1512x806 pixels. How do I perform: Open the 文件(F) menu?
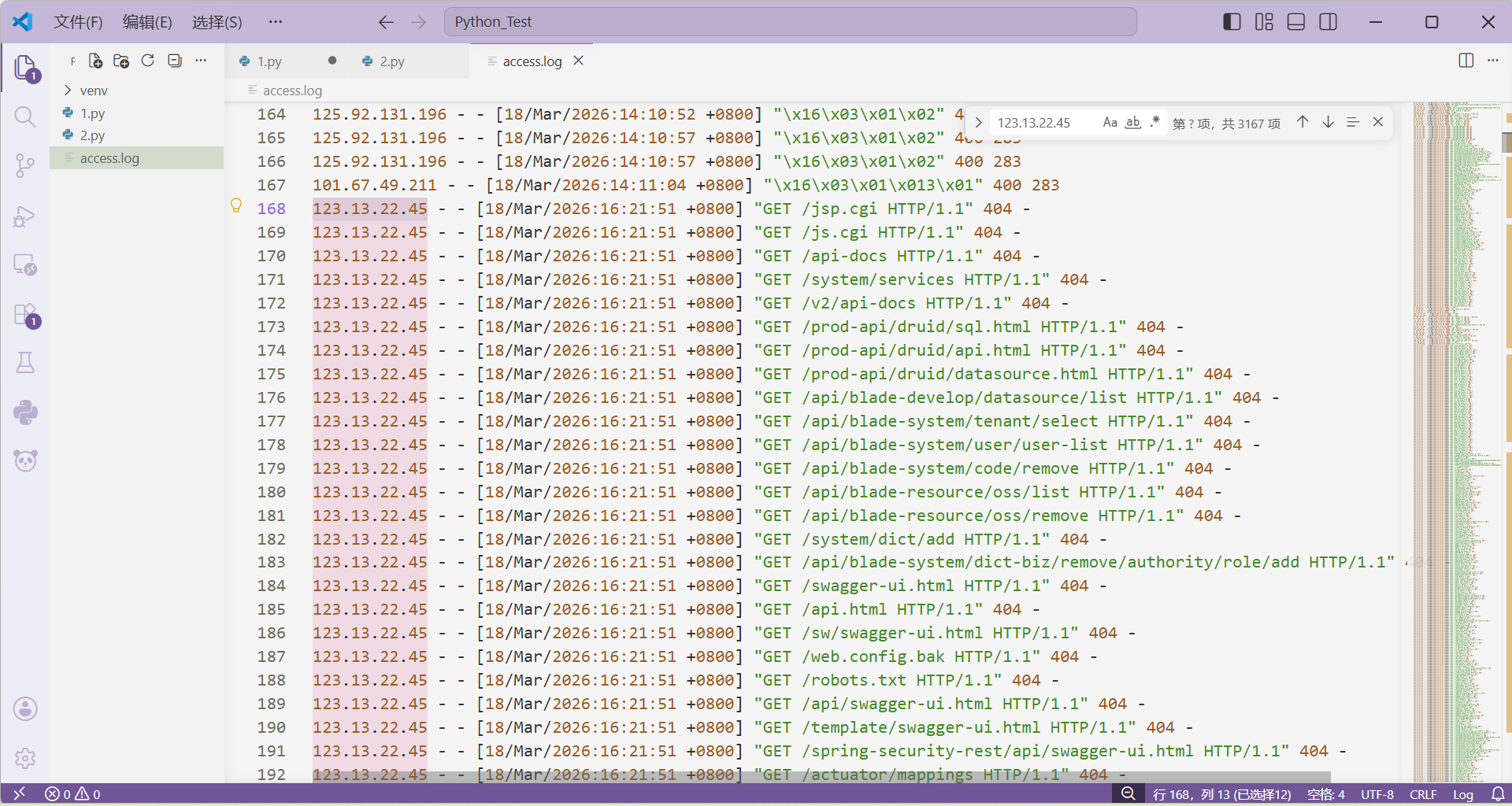coord(78,22)
